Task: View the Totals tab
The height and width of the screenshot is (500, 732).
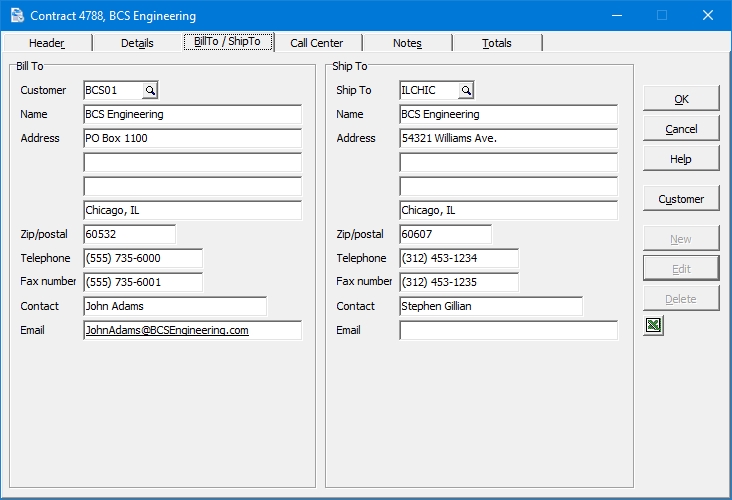Action: (x=497, y=43)
